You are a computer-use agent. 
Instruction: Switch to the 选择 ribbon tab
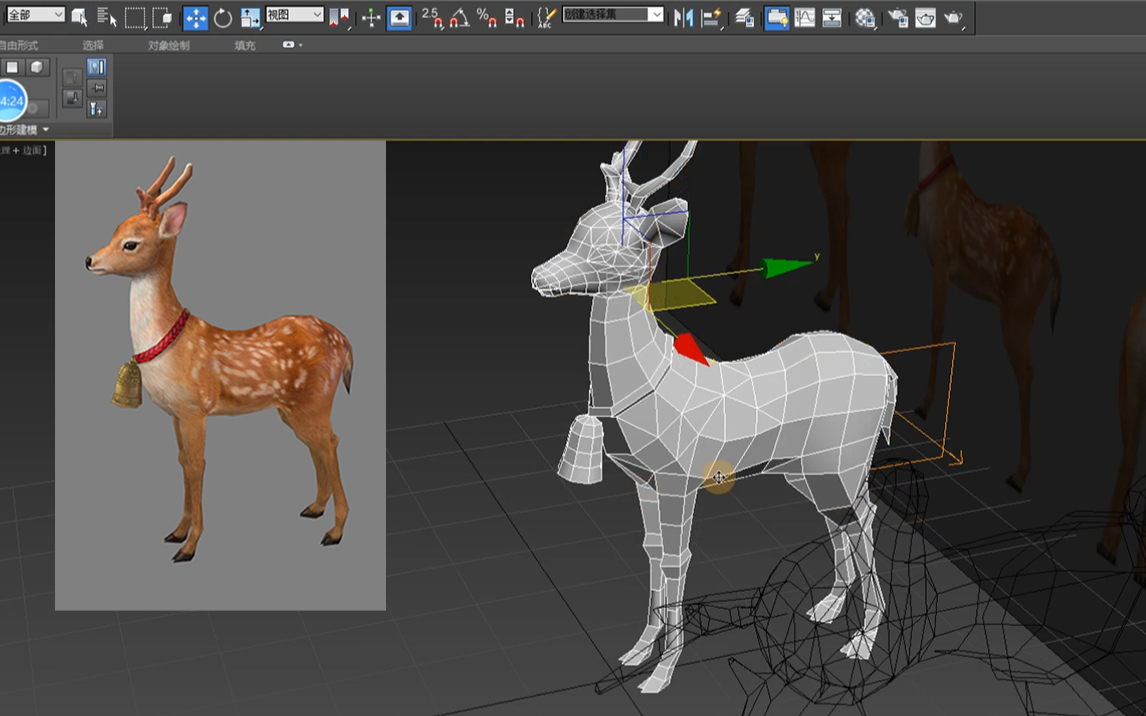coord(93,45)
